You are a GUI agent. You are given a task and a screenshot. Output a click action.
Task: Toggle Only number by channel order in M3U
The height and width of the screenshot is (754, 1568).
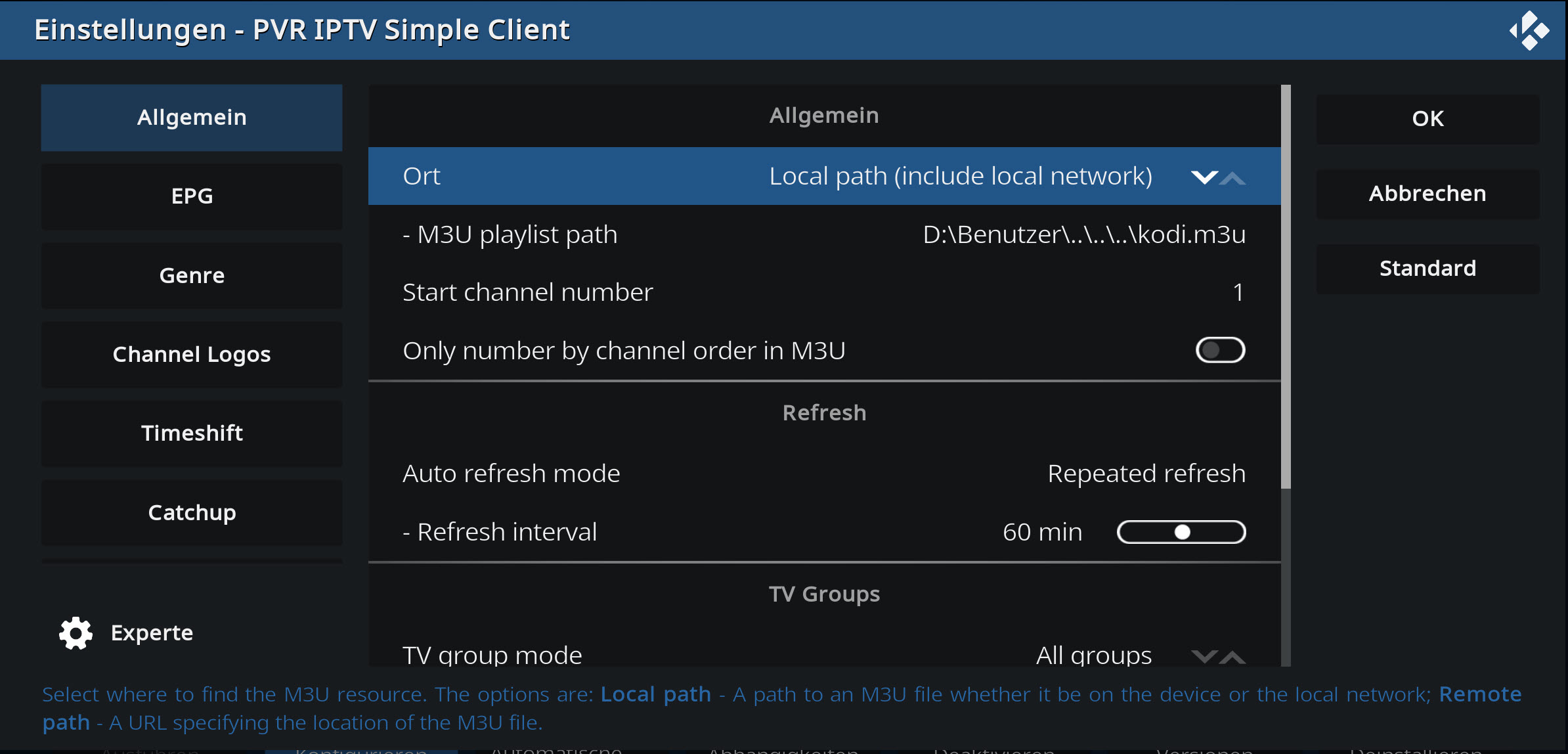pyautogui.click(x=1220, y=350)
